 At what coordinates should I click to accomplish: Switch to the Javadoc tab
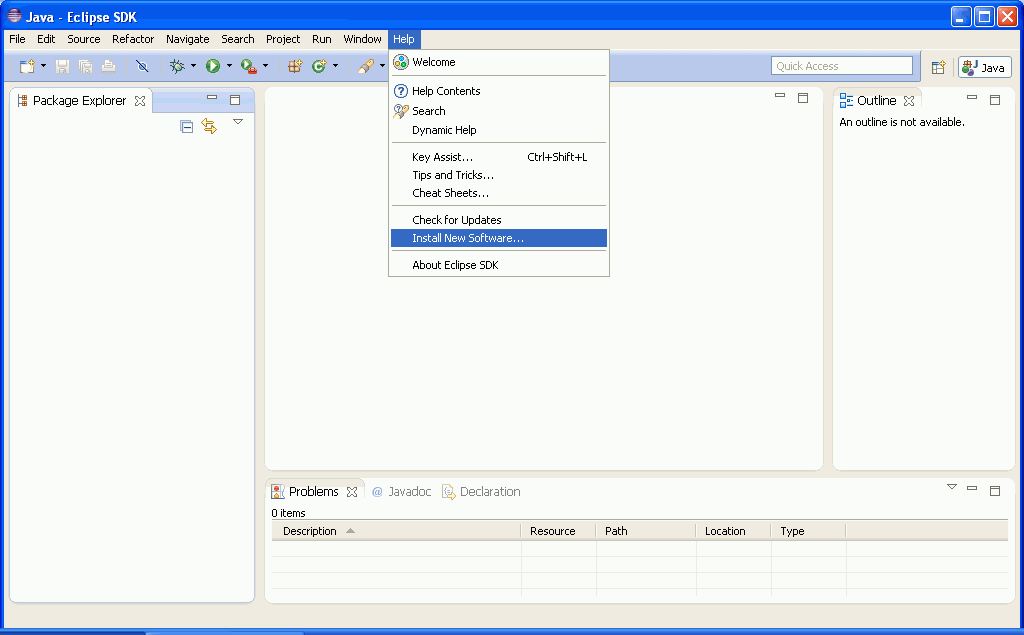[x=401, y=492]
